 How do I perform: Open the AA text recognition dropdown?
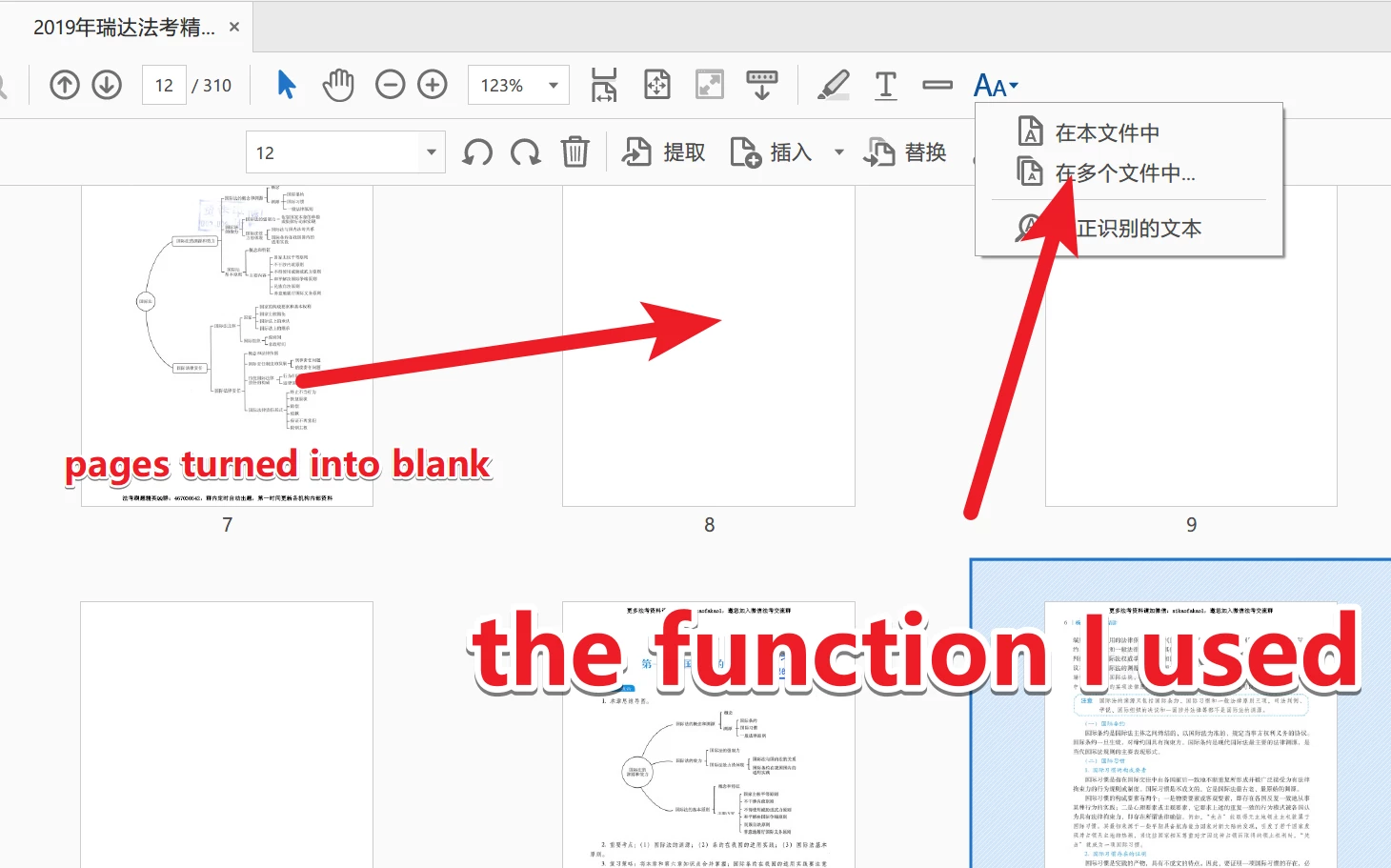tap(996, 86)
